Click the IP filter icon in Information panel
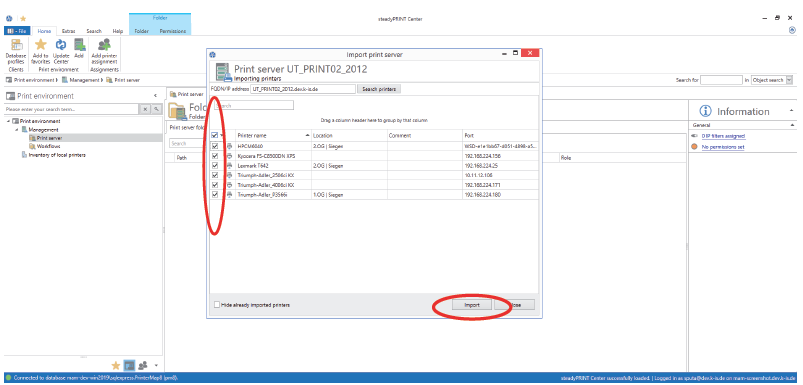 pos(694,136)
